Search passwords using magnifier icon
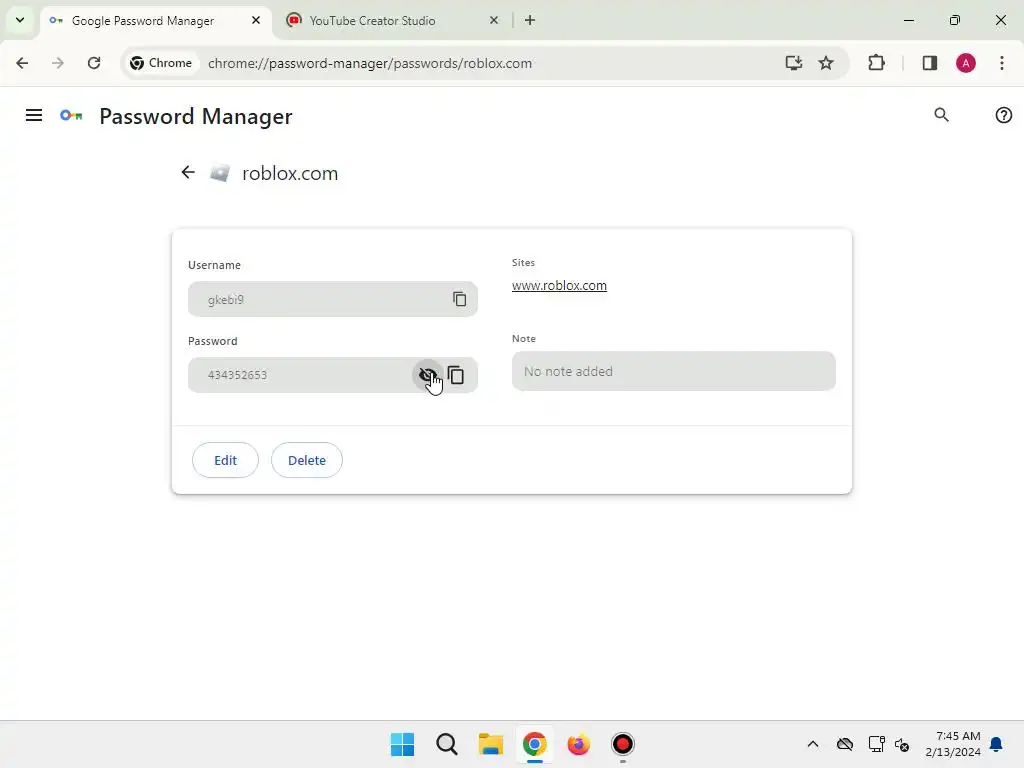 pyautogui.click(x=941, y=115)
